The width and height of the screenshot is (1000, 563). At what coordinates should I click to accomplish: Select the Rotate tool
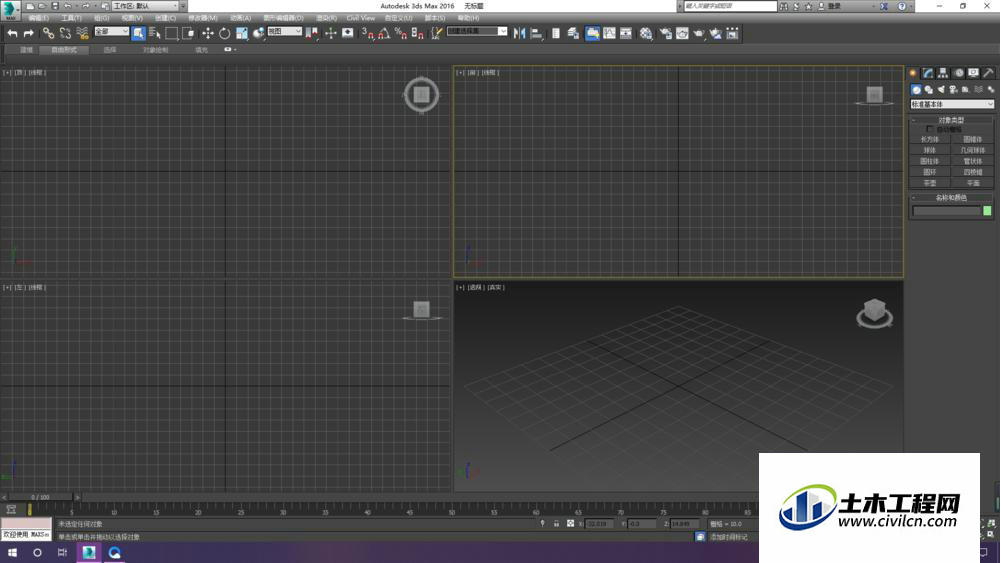(x=224, y=33)
